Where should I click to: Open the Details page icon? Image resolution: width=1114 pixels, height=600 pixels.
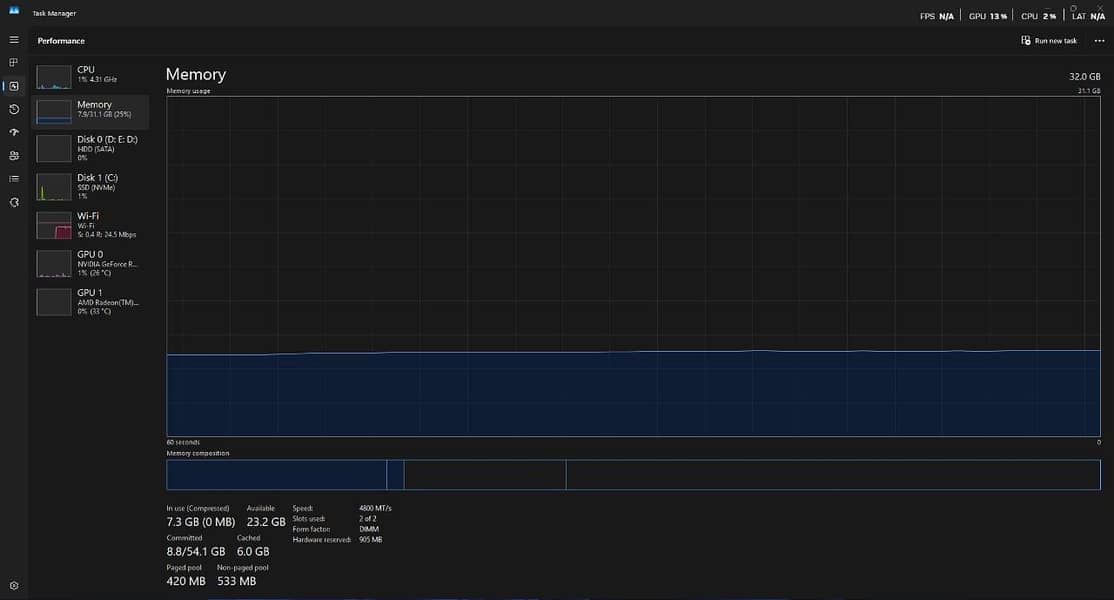[x=14, y=179]
